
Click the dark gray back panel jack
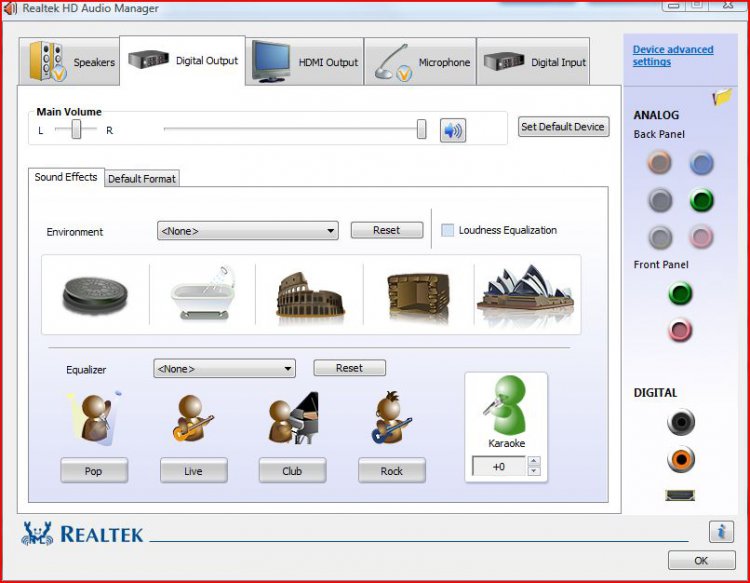tap(660, 200)
